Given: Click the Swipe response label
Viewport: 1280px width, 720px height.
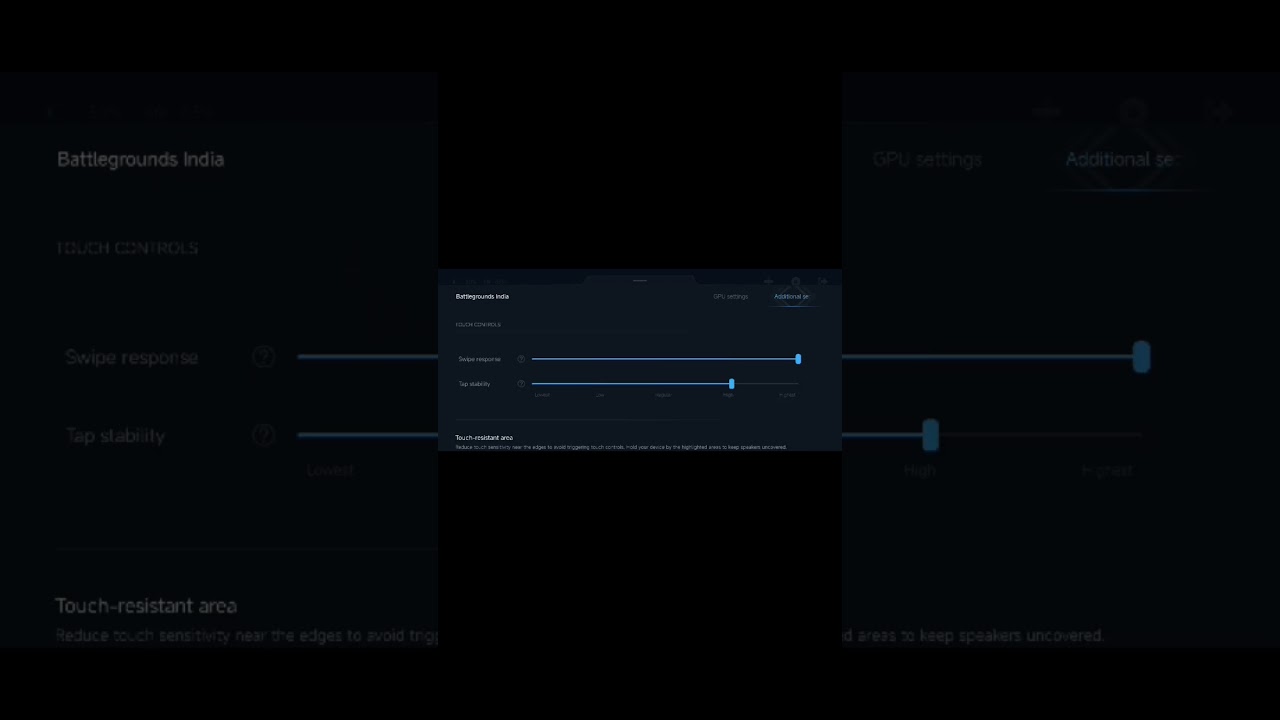Looking at the screenshot, I should click(480, 359).
